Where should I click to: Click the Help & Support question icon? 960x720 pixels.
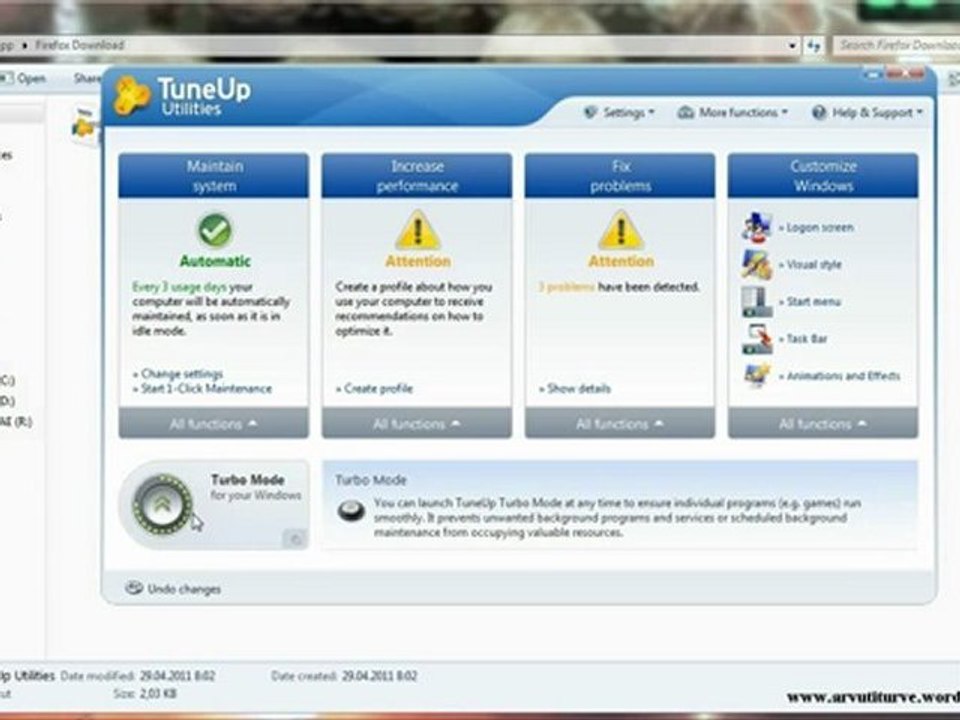819,113
